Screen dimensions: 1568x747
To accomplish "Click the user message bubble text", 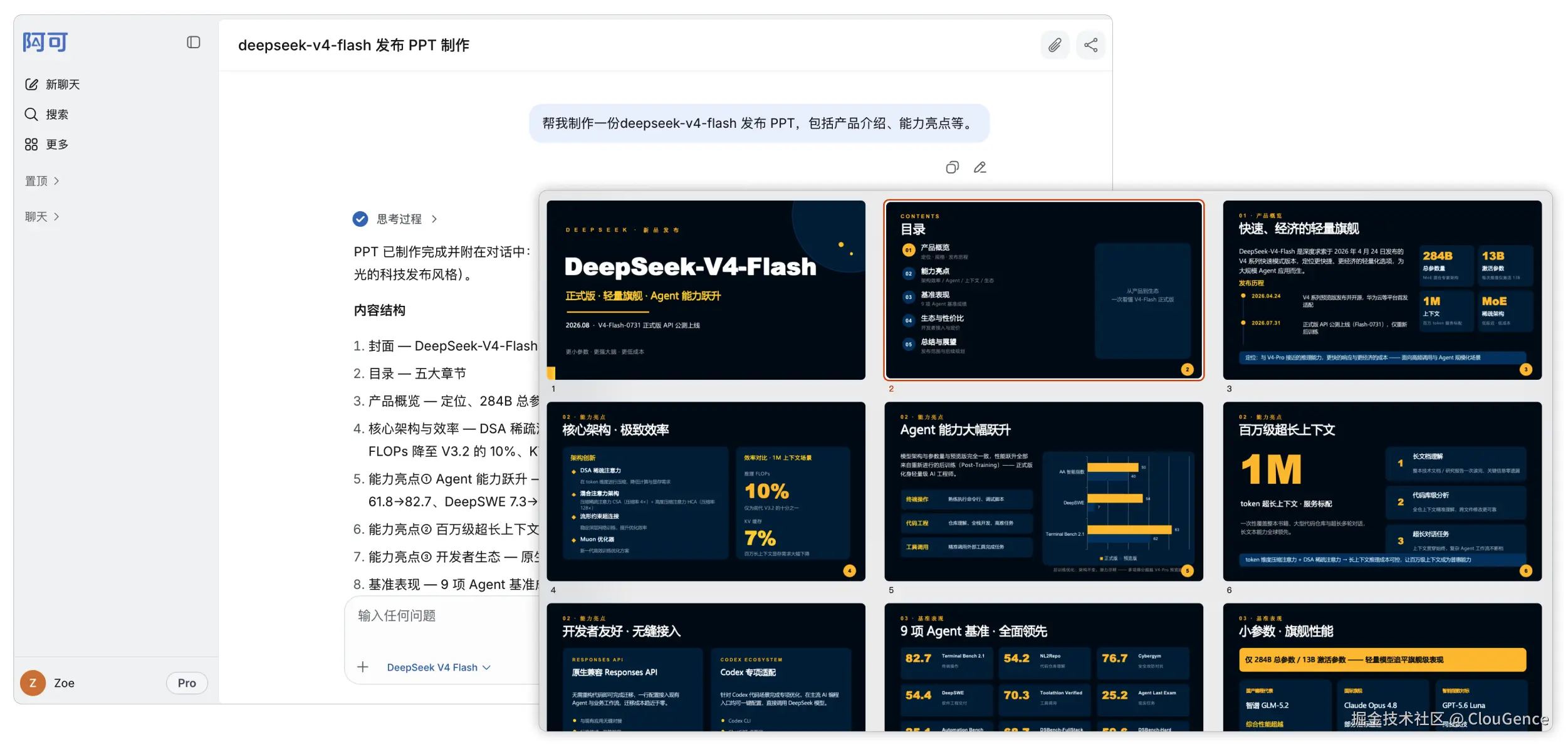I will tap(759, 123).
